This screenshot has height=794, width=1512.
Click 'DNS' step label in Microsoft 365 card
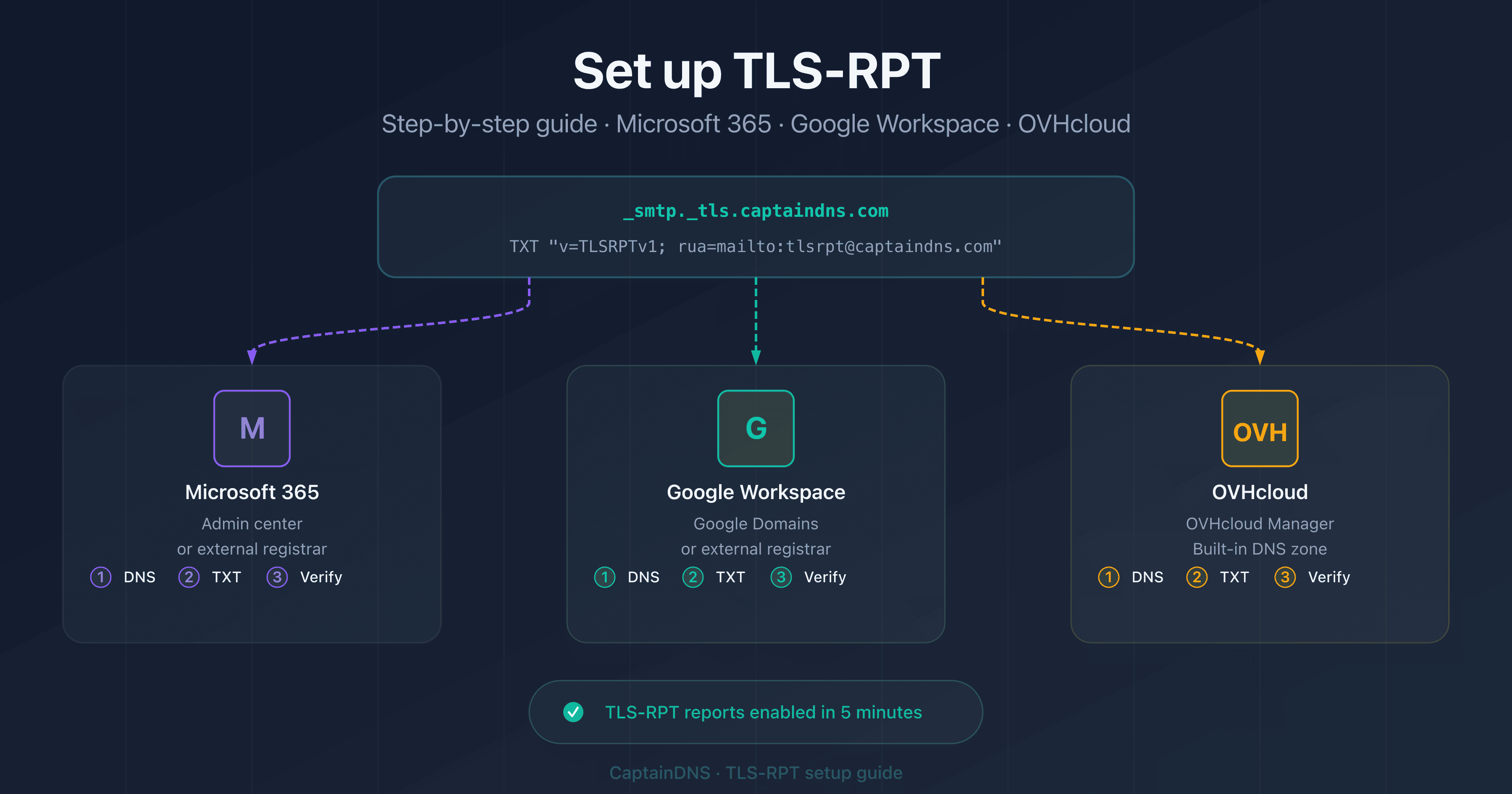click(x=140, y=577)
